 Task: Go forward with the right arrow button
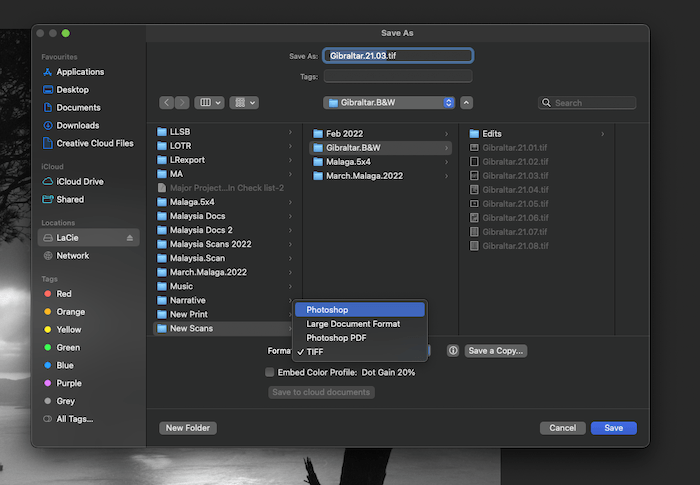pyautogui.click(x=182, y=103)
